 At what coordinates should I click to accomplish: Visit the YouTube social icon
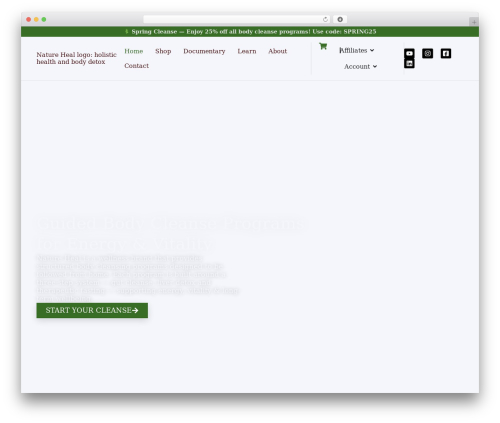coord(409,53)
